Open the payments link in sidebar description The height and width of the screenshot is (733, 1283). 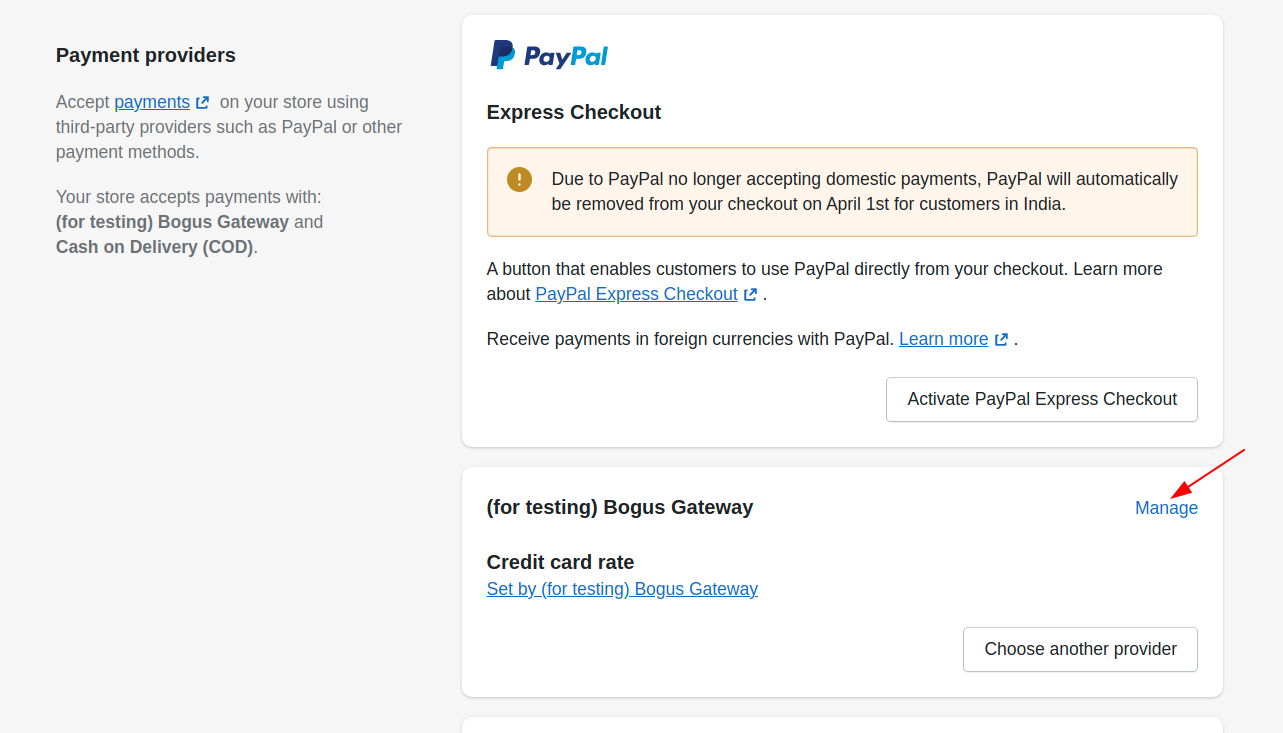152,102
